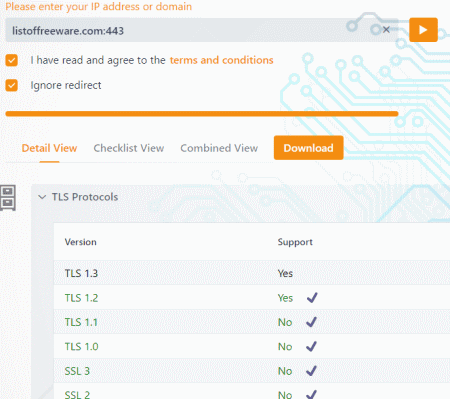Uncheck the terms and conditions agreement checkbox
This screenshot has height=399, width=450.
(x=12, y=60)
